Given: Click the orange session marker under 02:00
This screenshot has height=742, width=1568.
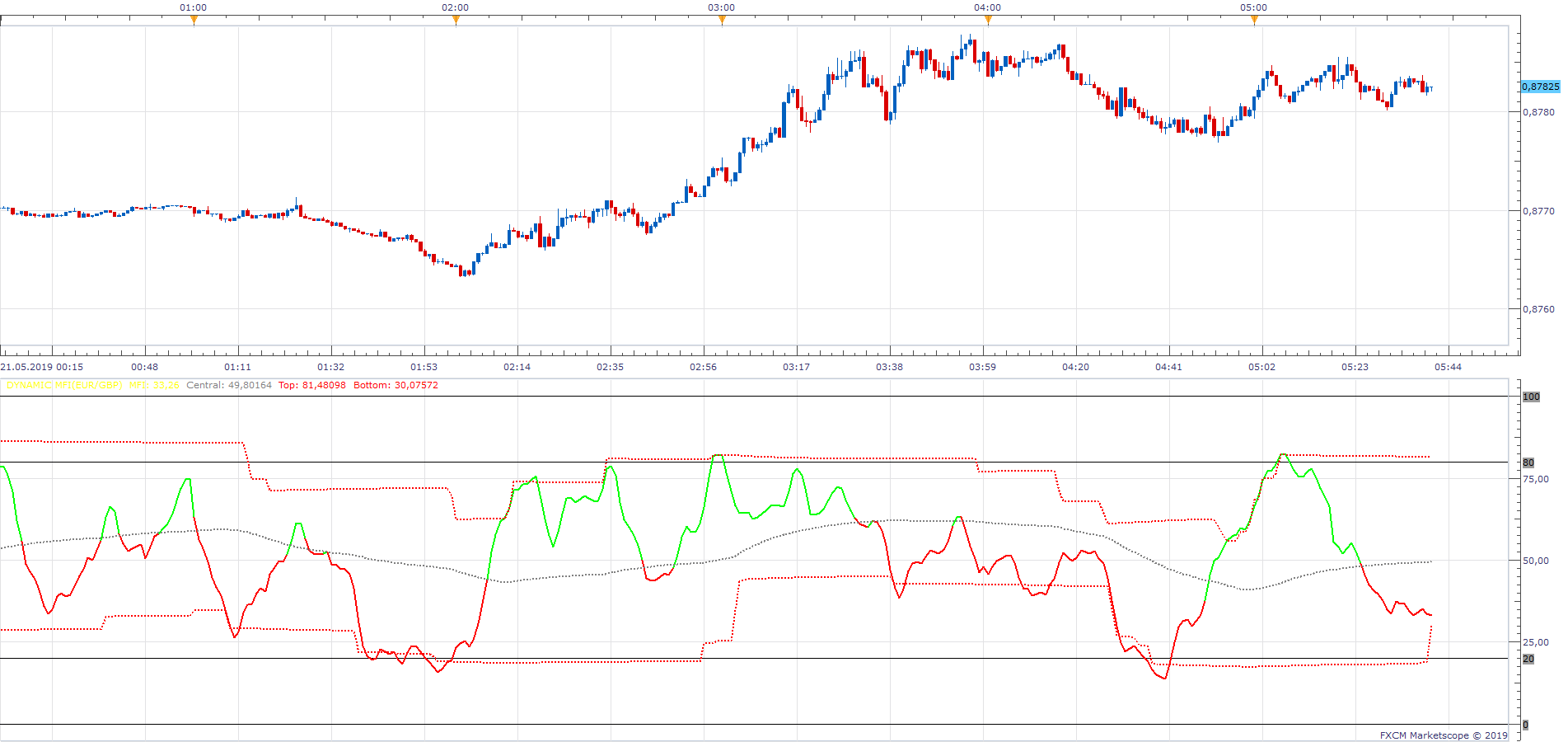Looking at the screenshot, I should click(x=456, y=21).
